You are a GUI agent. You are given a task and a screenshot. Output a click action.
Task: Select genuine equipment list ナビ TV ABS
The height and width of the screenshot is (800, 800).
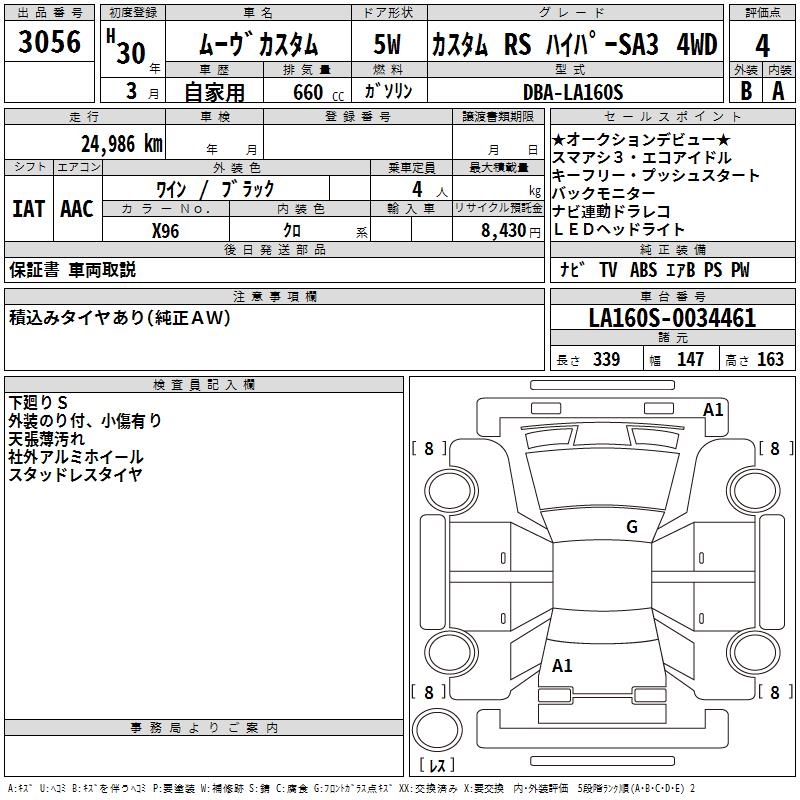pyautogui.click(x=655, y=270)
